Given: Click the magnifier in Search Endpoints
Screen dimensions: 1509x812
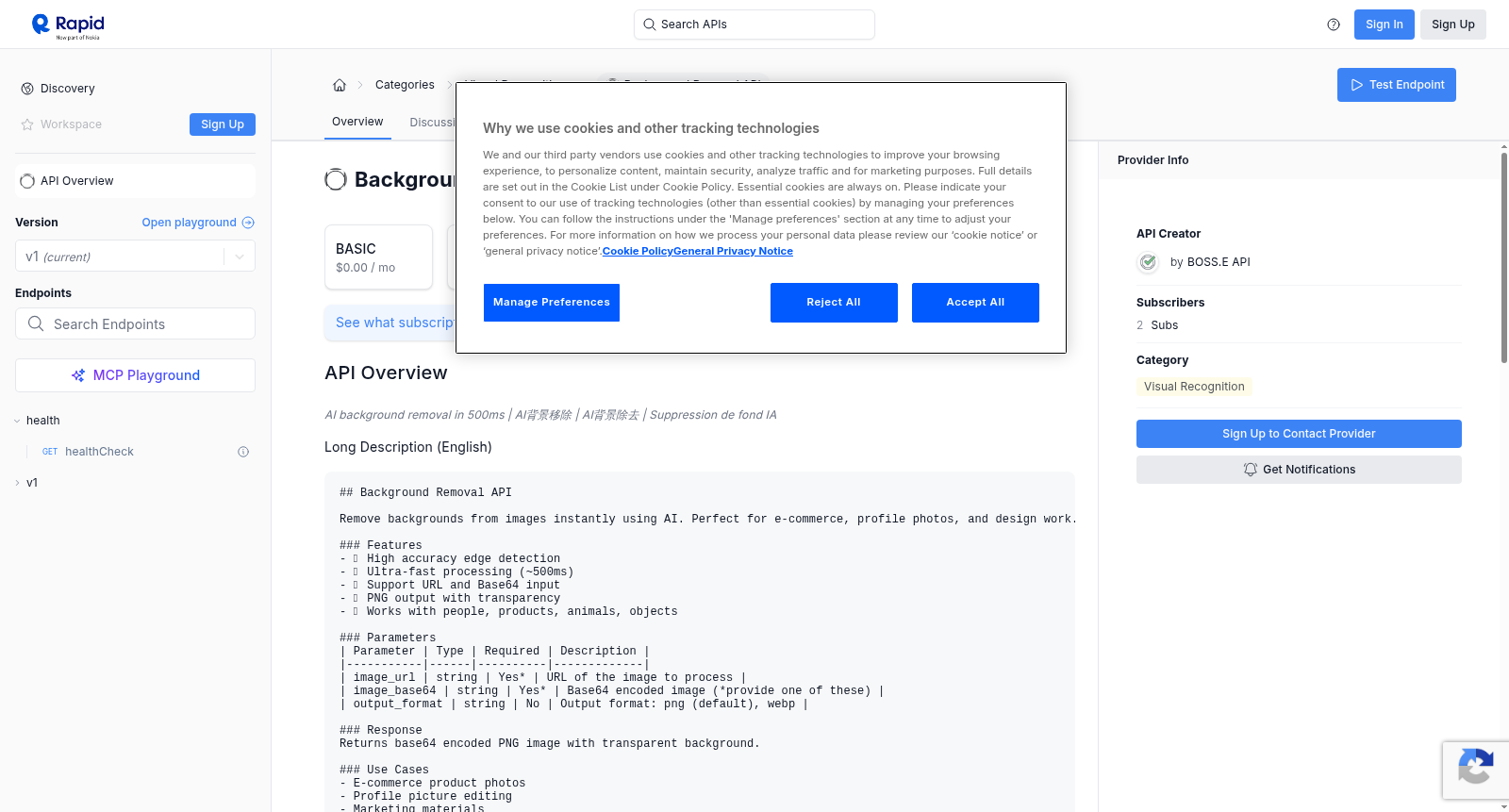Looking at the screenshot, I should pyautogui.click(x=36, y=323).
